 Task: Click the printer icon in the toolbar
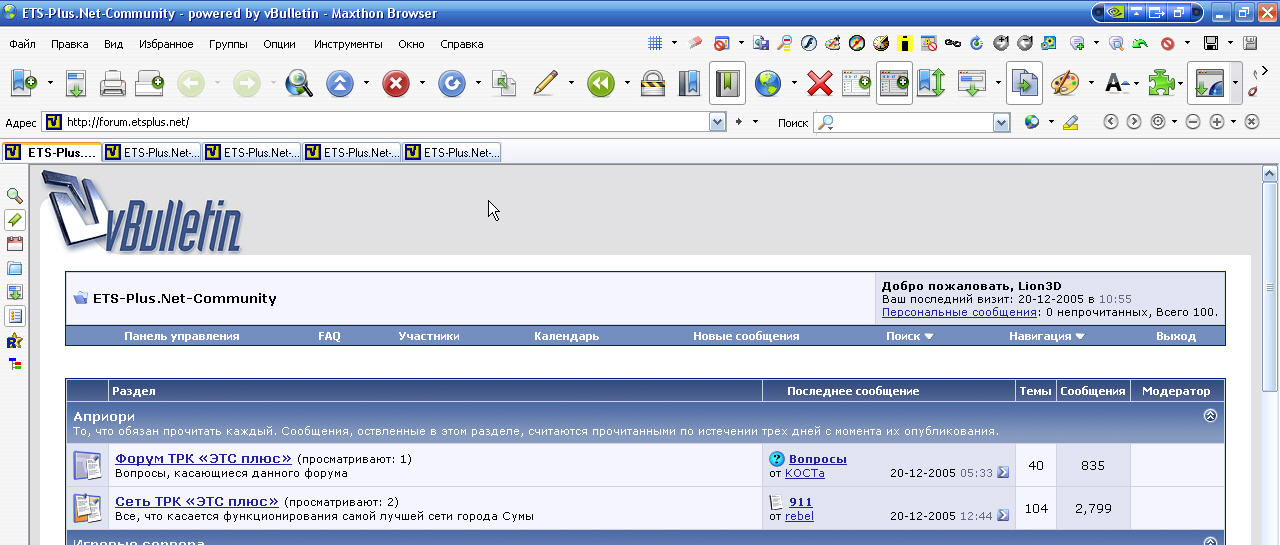click(113, 84)
